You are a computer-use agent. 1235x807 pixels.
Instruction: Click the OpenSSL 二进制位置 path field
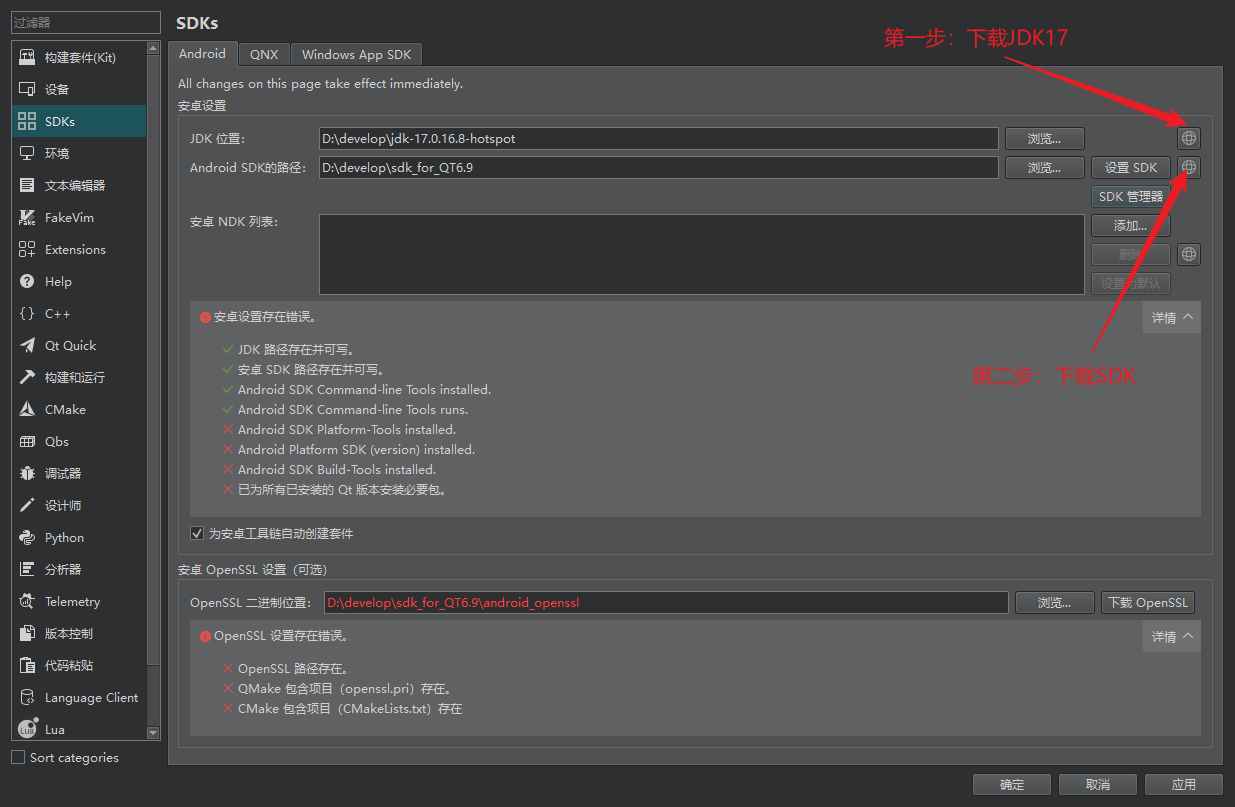pos(667,602)
